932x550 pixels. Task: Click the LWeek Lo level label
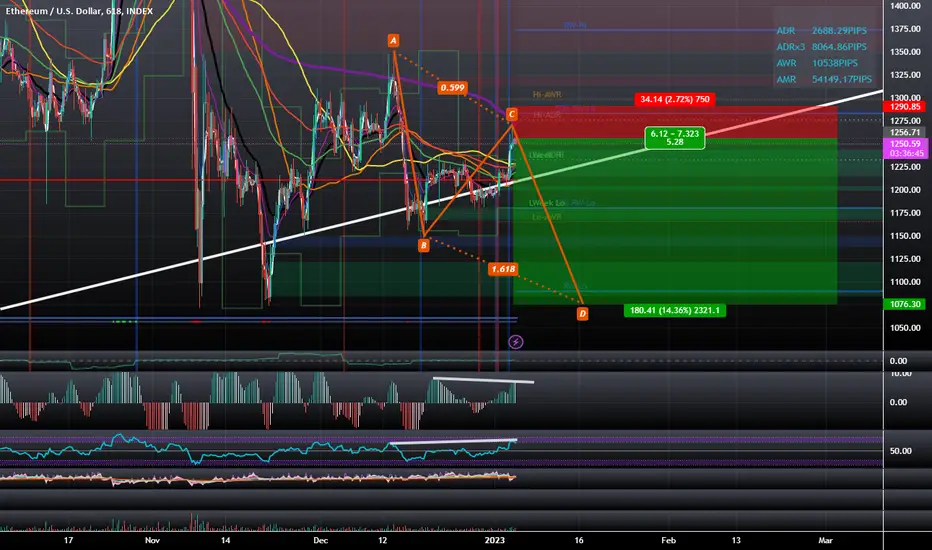(x=547, y=203)
